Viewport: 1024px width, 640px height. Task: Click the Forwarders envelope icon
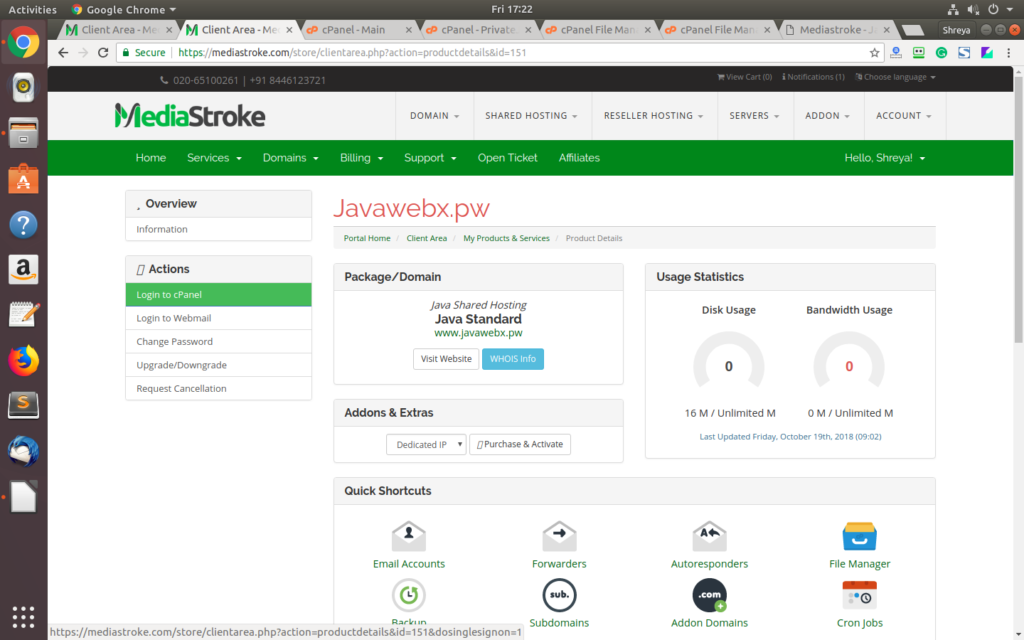[x=559, y=537]
